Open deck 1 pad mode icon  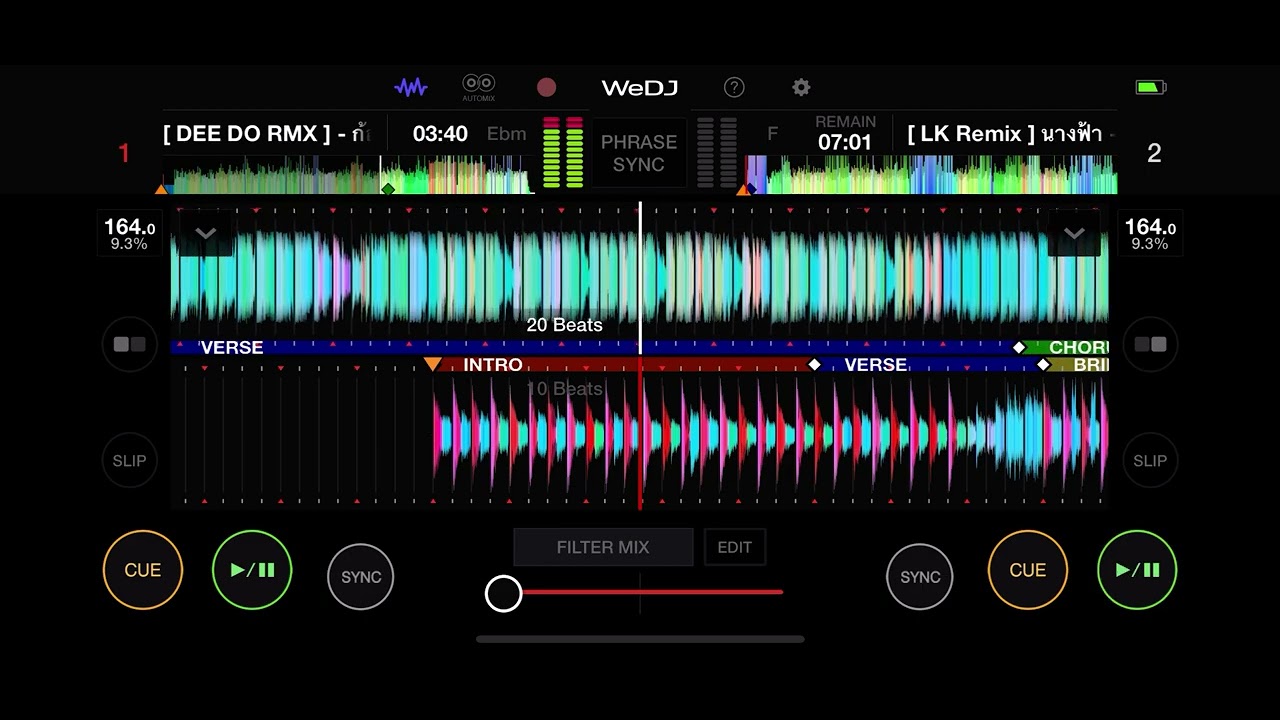click(x=130, y=344)
